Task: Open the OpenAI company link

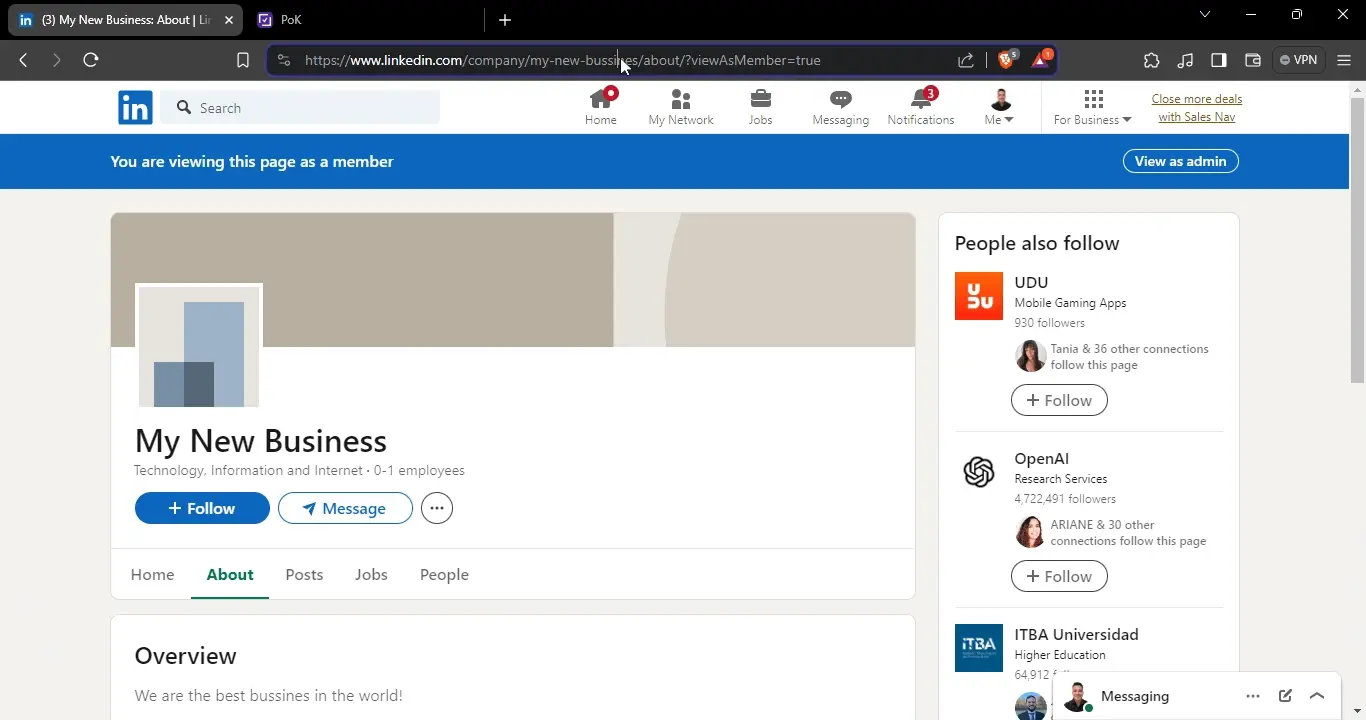Action: pos(1041,458)
